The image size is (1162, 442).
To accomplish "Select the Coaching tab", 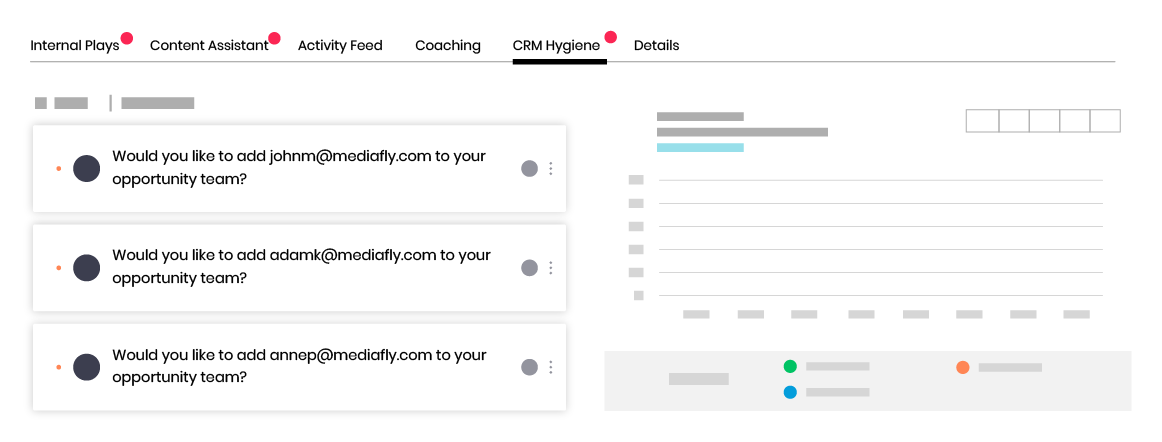I will point(448,45).
